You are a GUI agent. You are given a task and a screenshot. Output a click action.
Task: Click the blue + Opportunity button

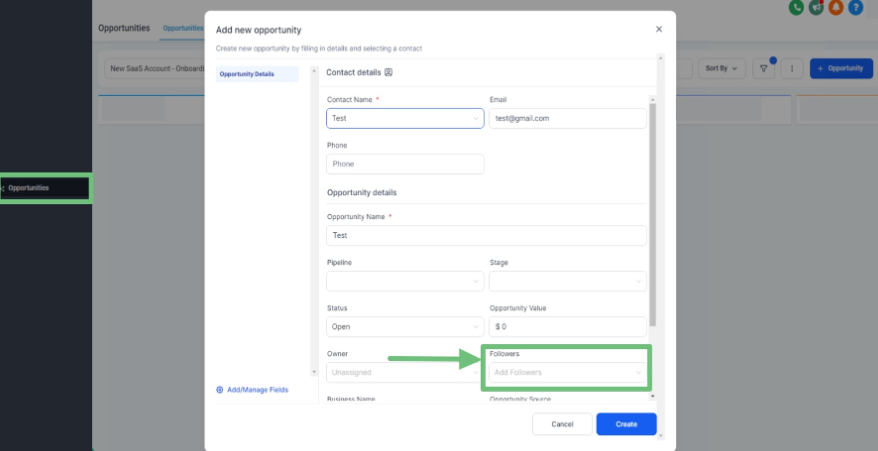point(841,68)
